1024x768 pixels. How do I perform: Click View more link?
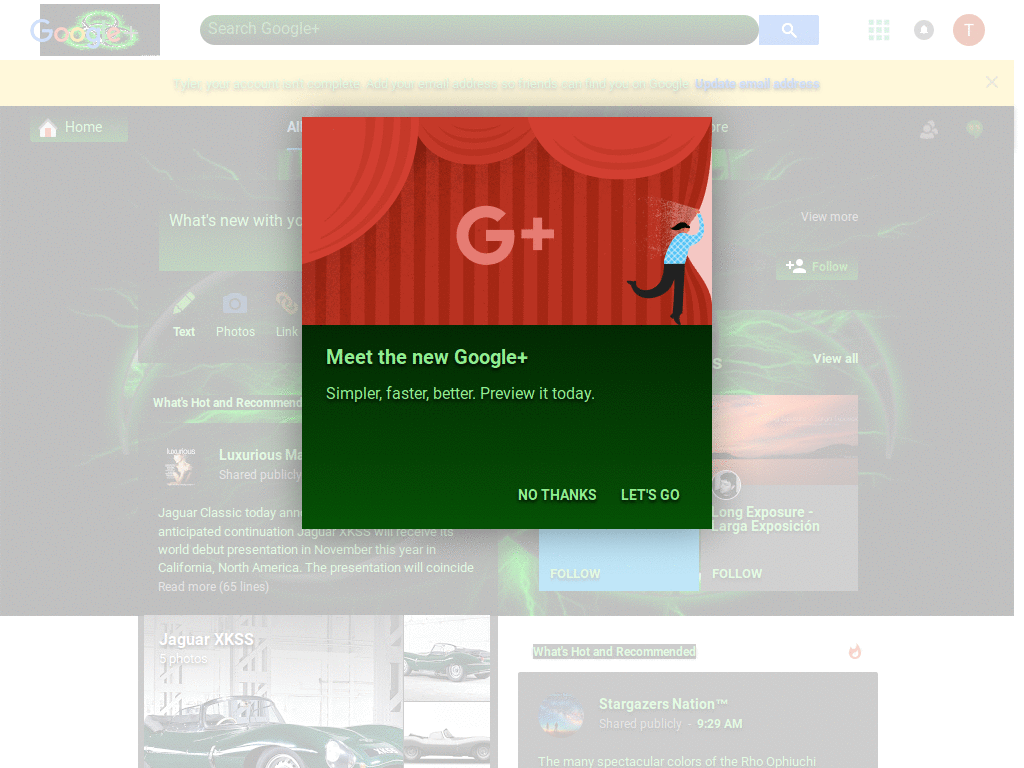829,217
